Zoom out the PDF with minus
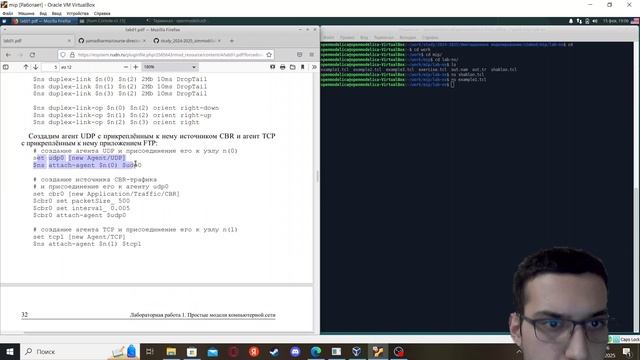This screenshot has width=640, height=360. point(126,67)
